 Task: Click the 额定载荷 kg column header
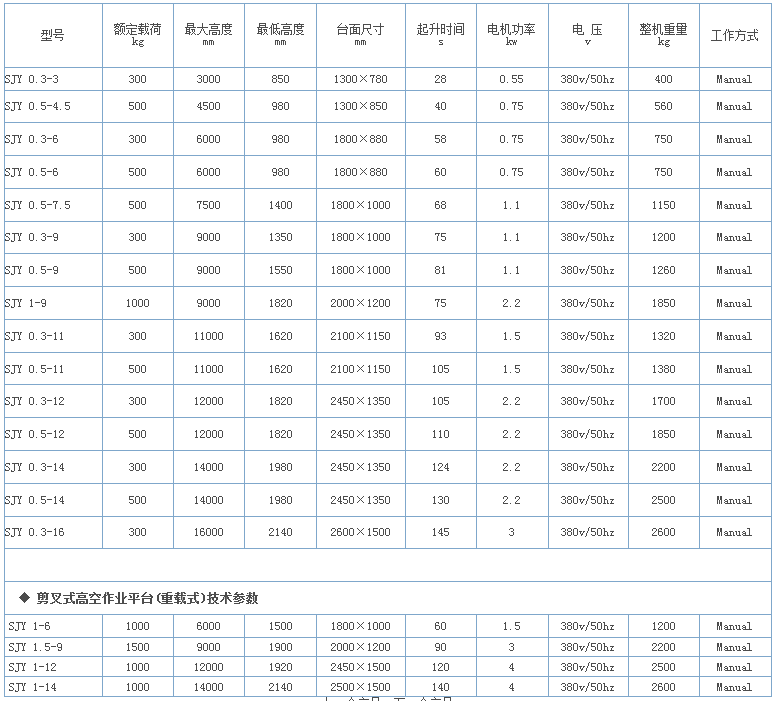click(x=138, y=35)
